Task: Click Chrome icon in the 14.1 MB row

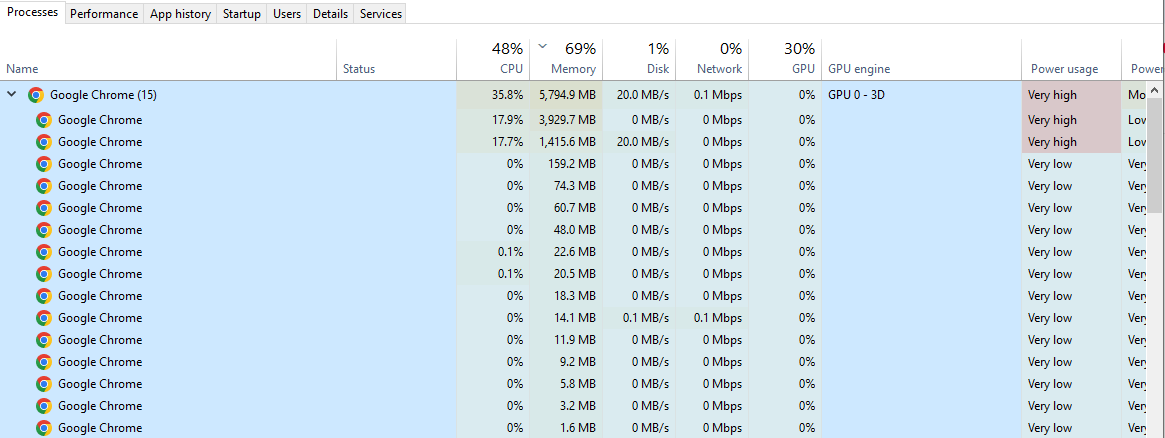Action: [44, 318]
